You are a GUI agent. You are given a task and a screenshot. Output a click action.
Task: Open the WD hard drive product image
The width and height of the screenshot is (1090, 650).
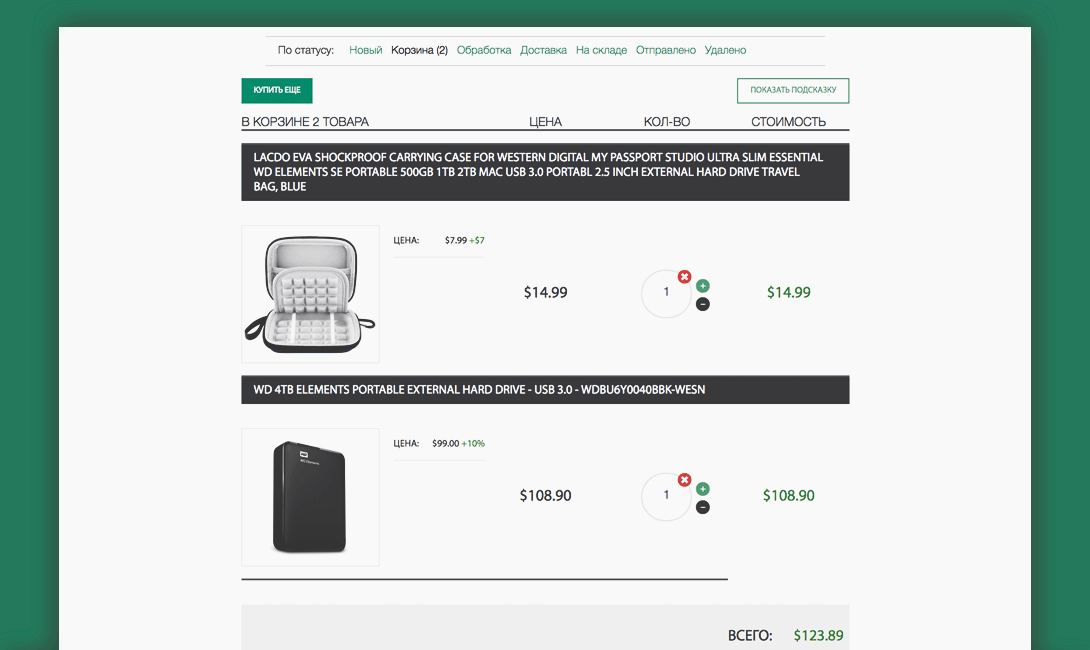[310, 497]
